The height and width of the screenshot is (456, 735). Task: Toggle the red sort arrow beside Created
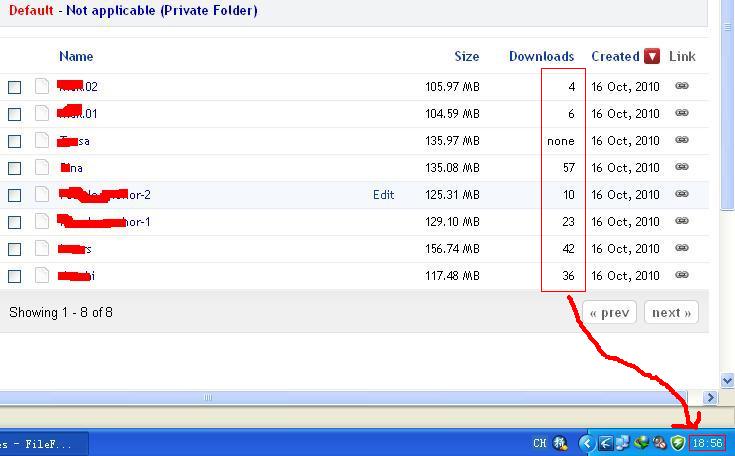pyautogui.click(x=652, y=56)
